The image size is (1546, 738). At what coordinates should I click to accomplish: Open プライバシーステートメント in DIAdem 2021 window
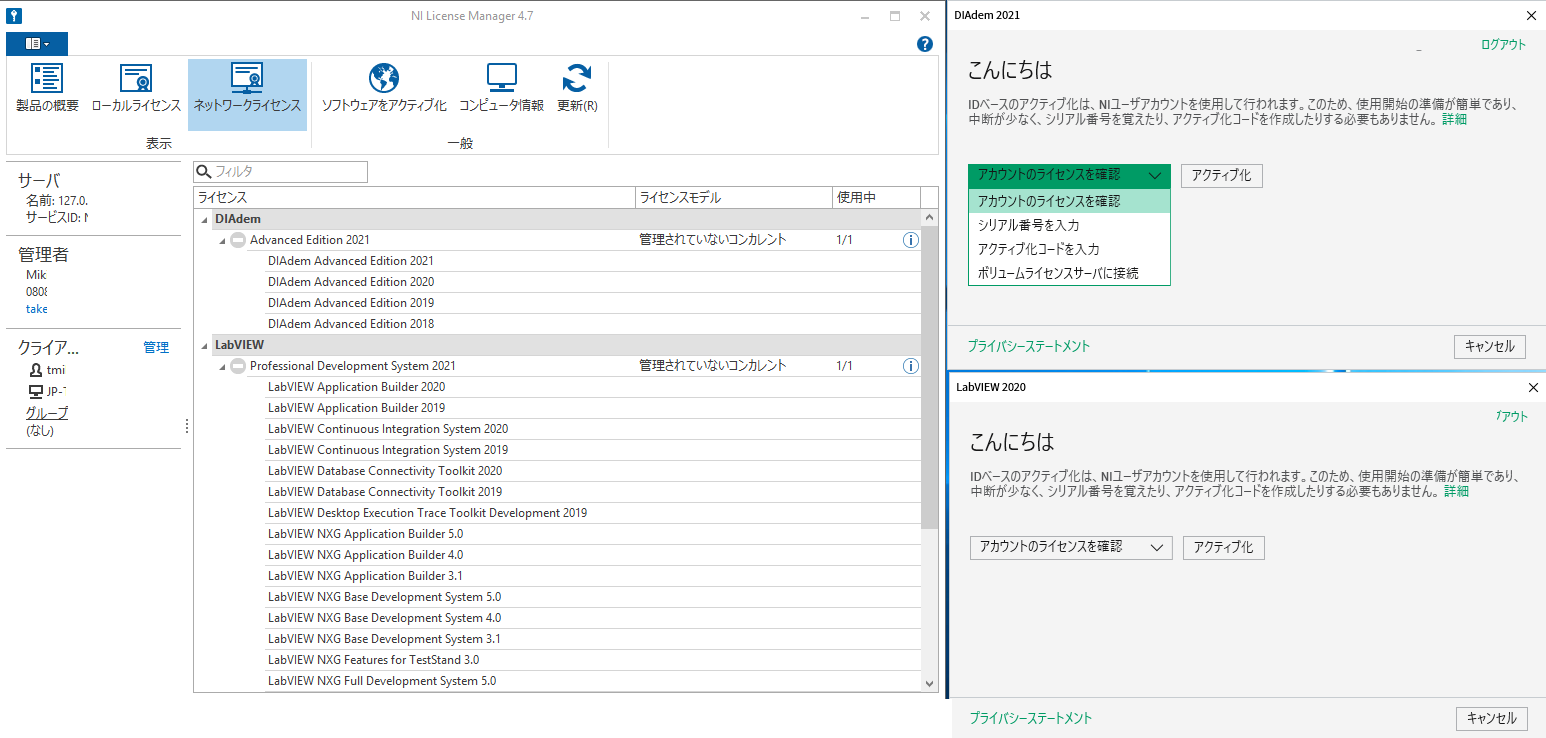(x=1029, y=346)
